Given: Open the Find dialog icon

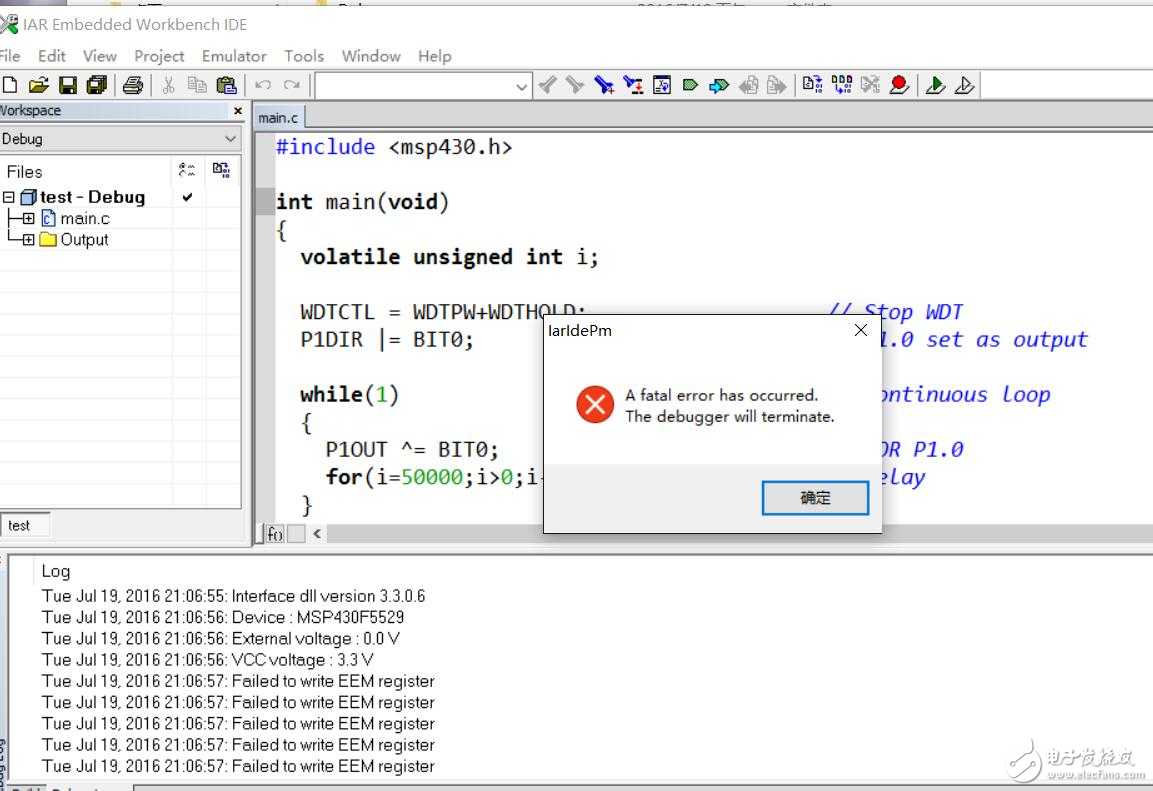Looking at the screenshot, I should 604,85.
